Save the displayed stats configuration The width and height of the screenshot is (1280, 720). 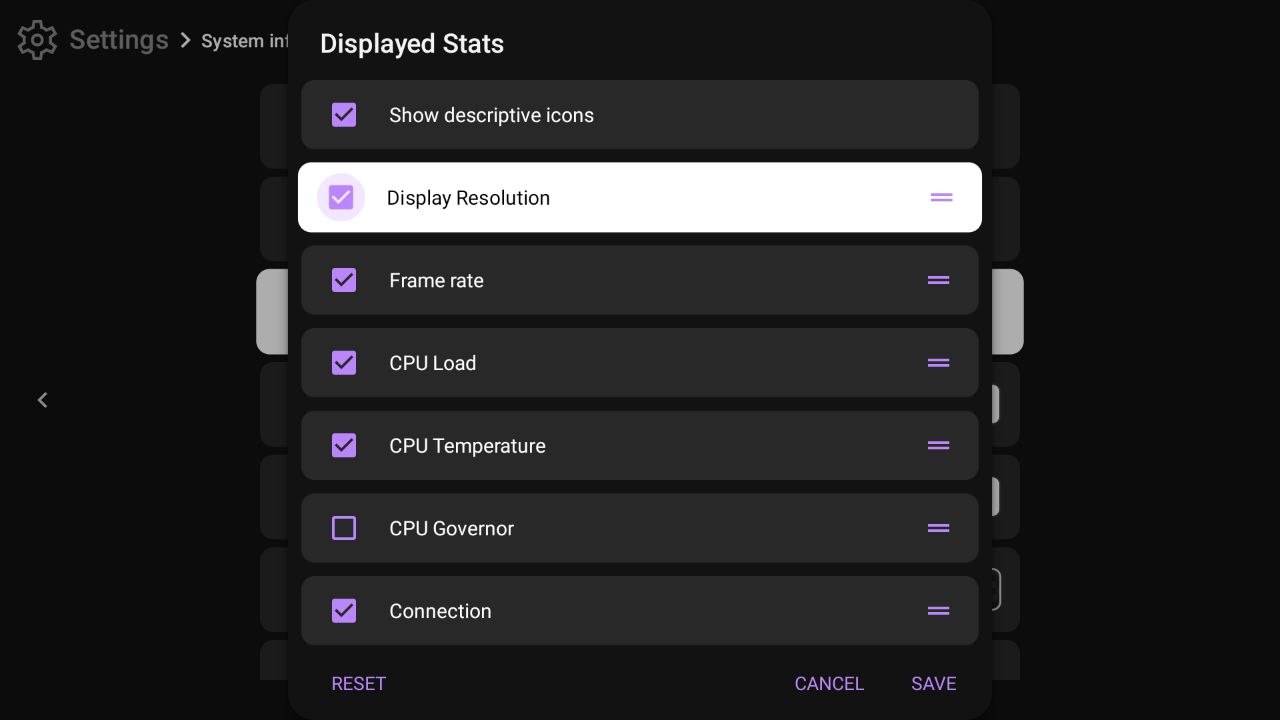[933, 683]
